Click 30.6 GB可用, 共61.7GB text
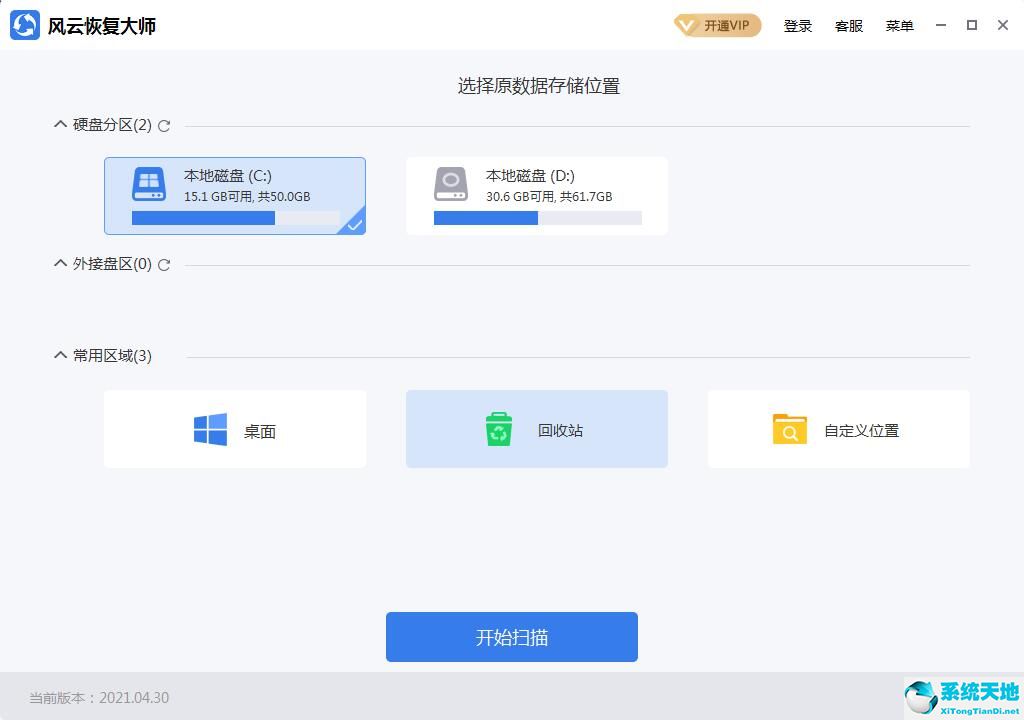Screen dimensions: 1024x720 [549, 197]
